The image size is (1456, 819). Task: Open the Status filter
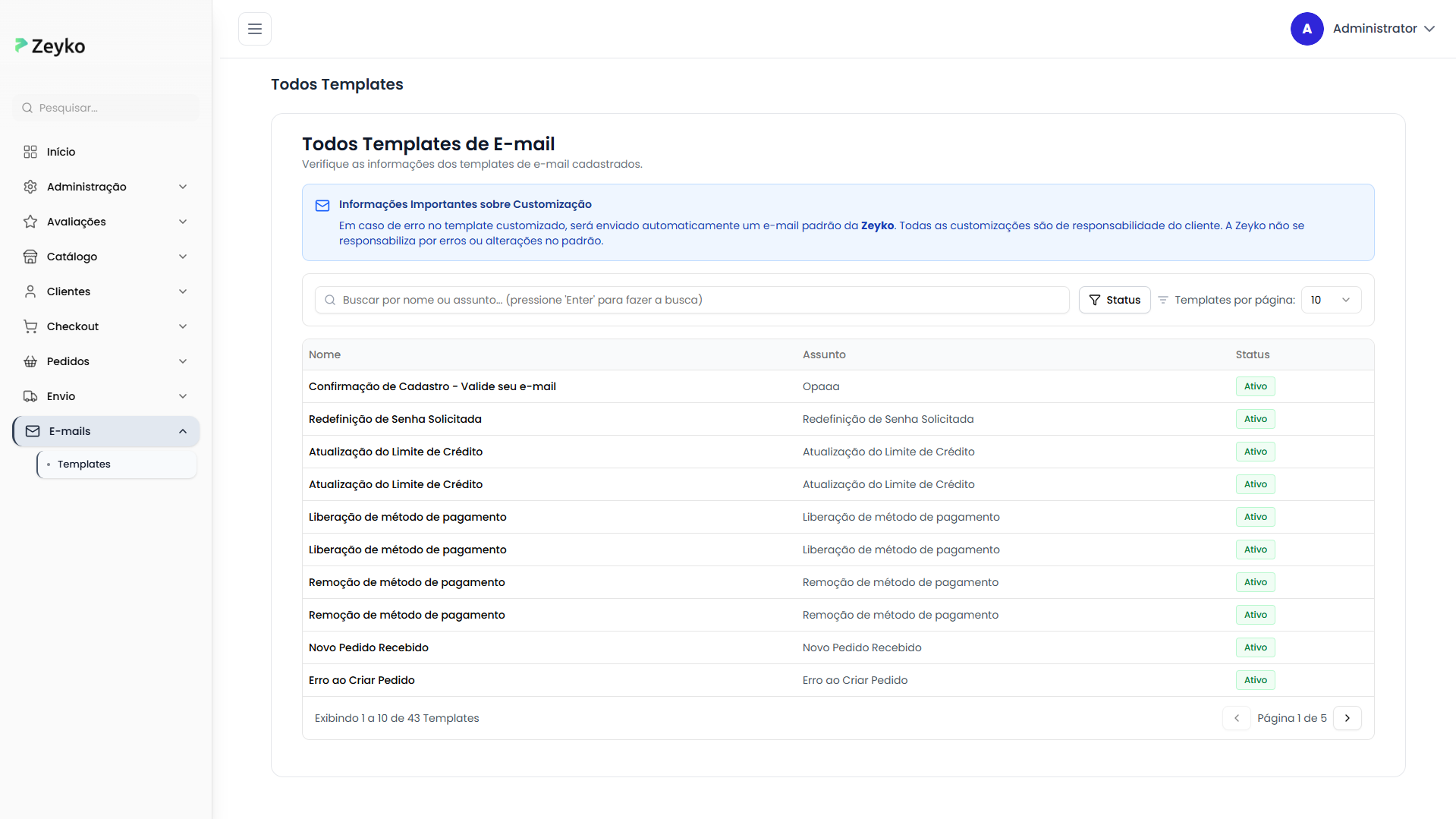point(1114,299)
